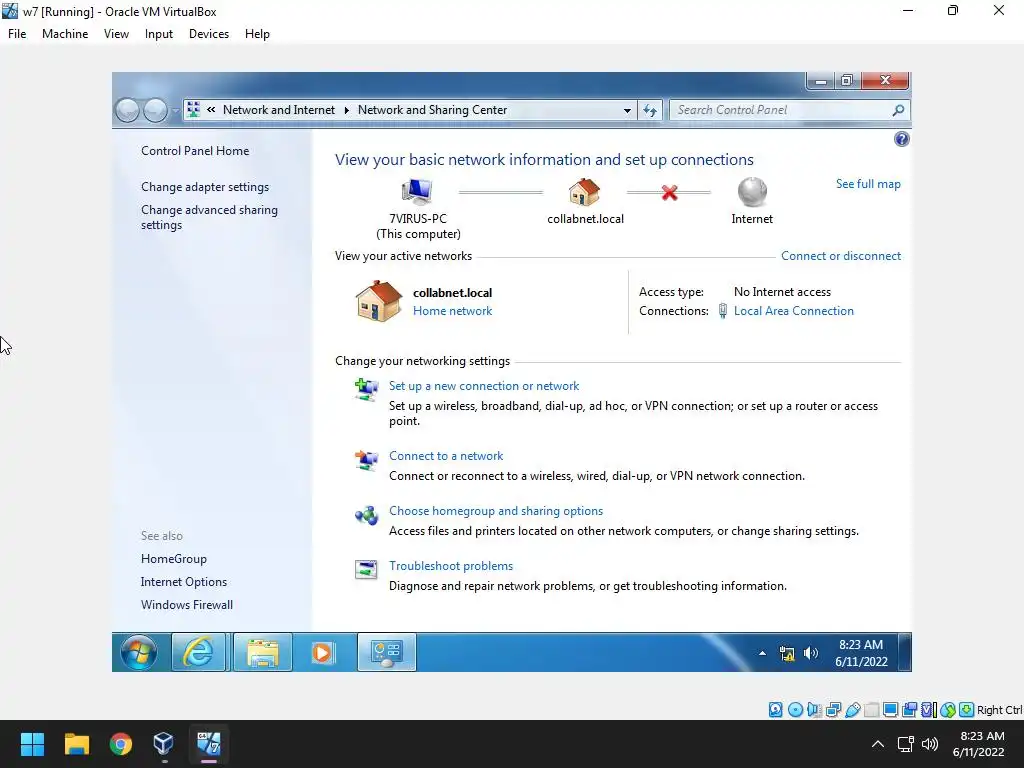
Task: Click the Local Area Connection plug icon
Action: (722, 311)
